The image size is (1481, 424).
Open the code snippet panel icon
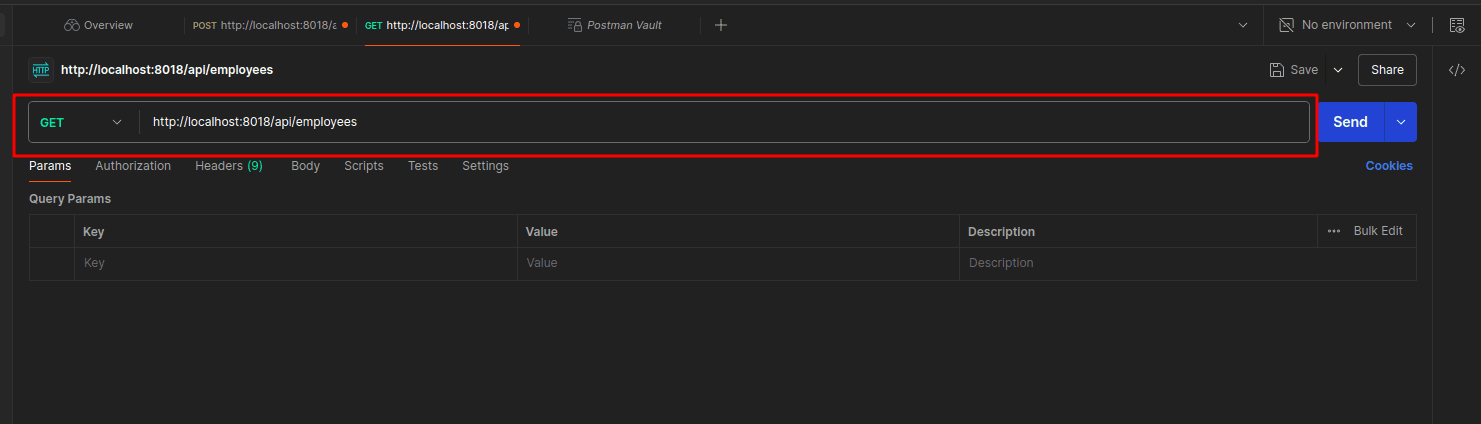1457,70
